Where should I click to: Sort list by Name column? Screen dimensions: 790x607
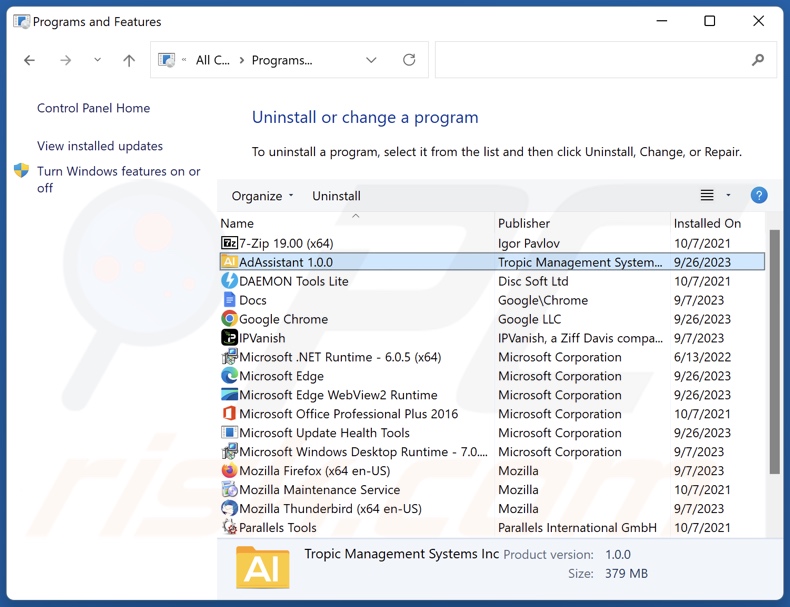[x=237, y=223]
